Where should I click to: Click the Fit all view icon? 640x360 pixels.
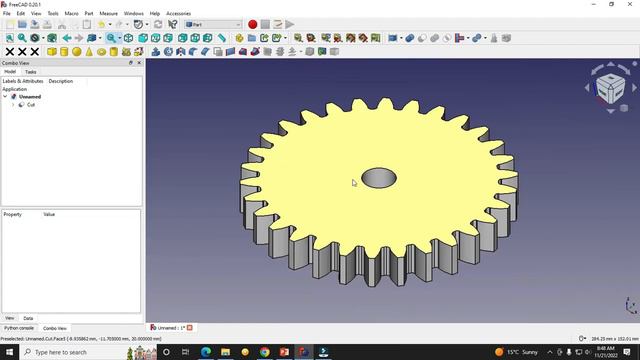9,38
